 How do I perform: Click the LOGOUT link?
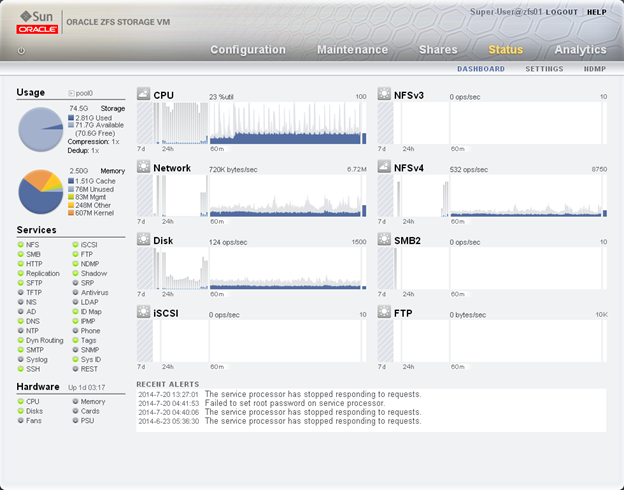tap(562, 12)
